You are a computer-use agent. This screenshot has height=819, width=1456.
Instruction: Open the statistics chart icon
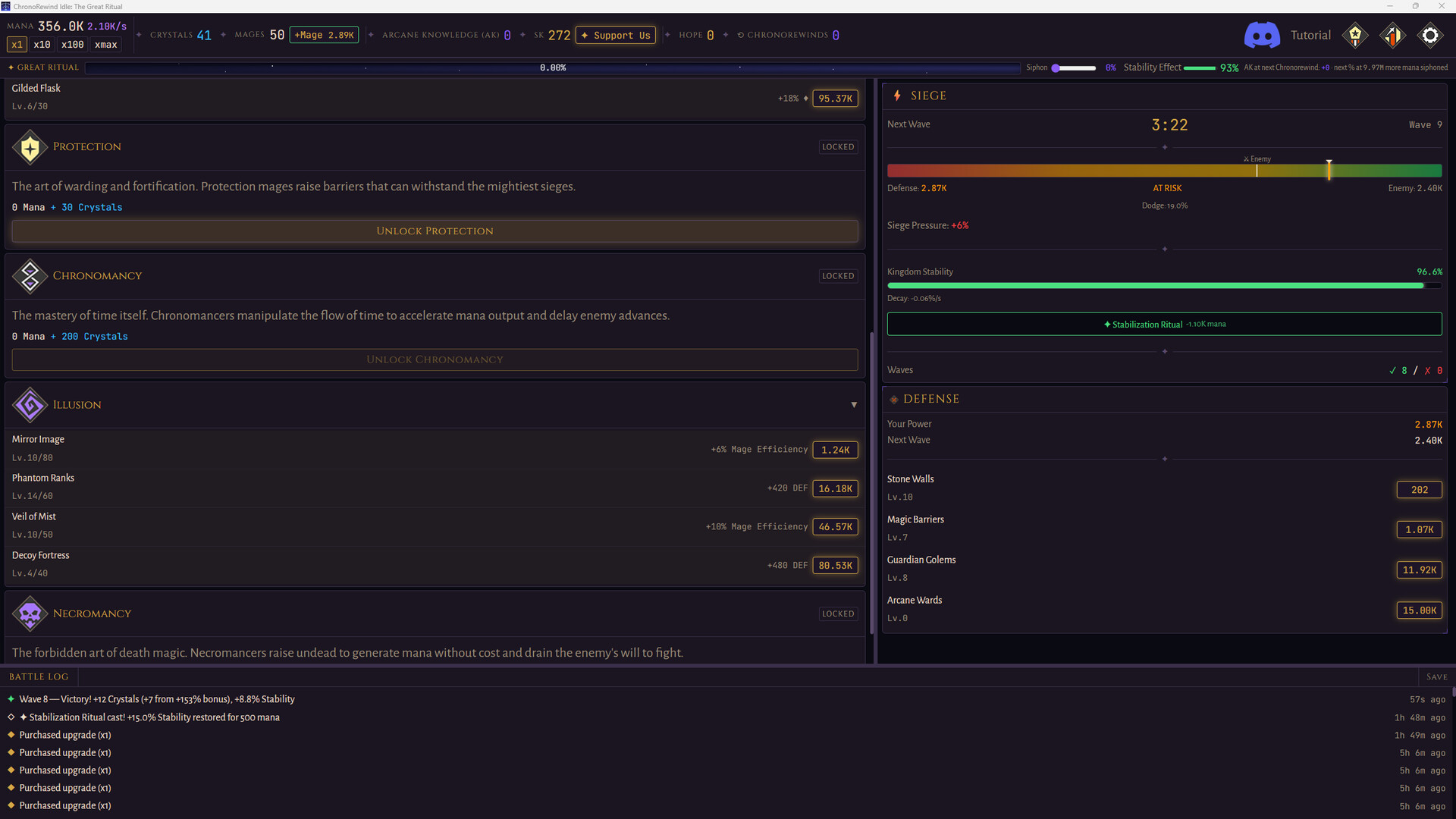click(x=1392, y=35)
